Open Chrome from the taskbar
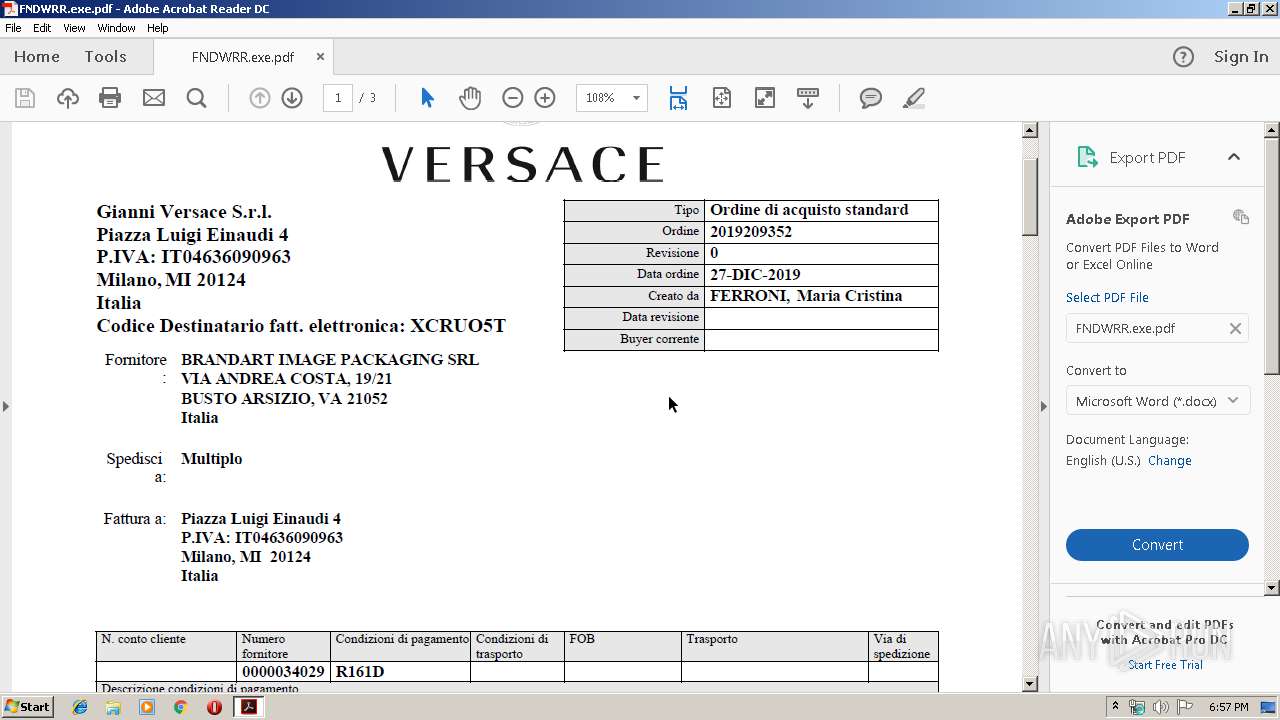1280x720 pixels. (180, 707)
